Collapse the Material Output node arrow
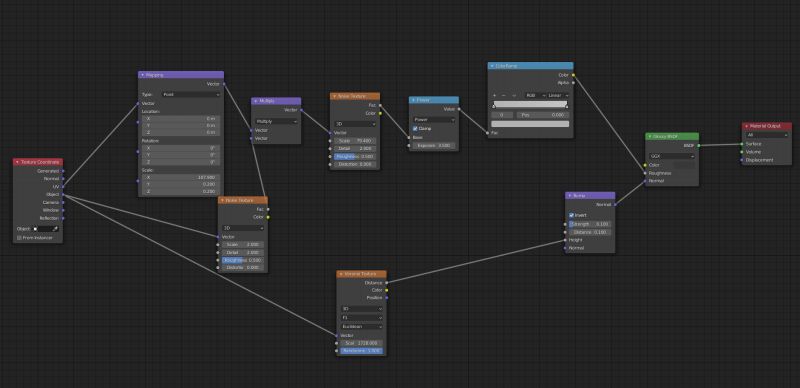The height and width of the screenshot is (388, 800). (x=746, y=126)
